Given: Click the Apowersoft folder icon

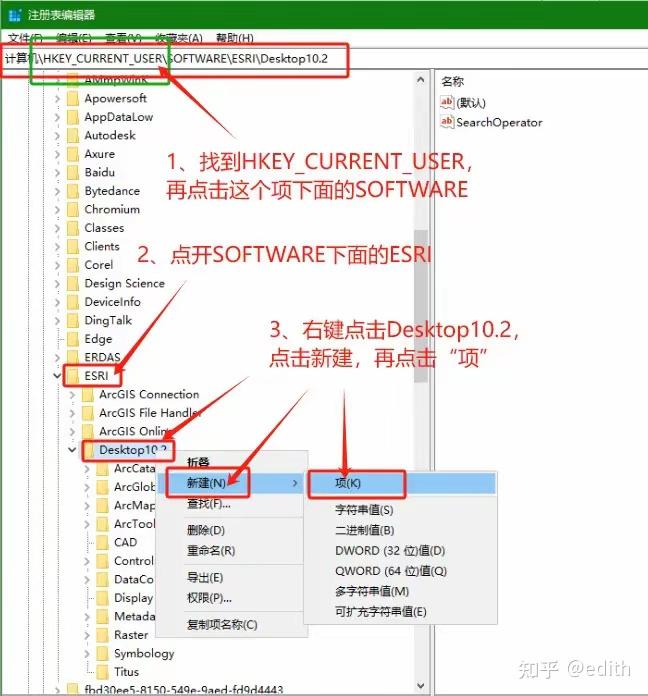Looking at the screenshot, I should [73, 99].
